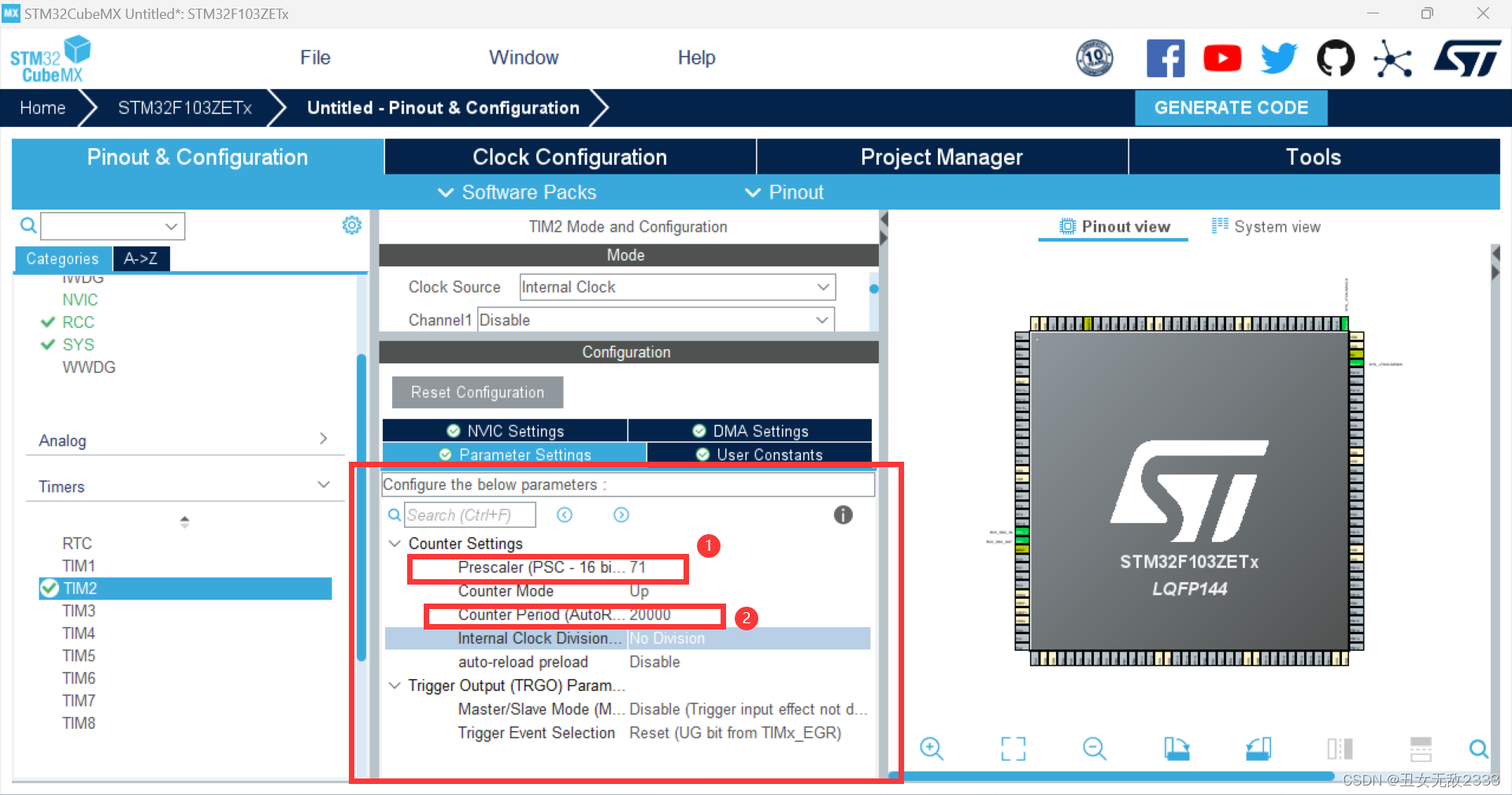Go to previous search result arrow
This screenshot has height=795, width=1512.
coord(565,515)
